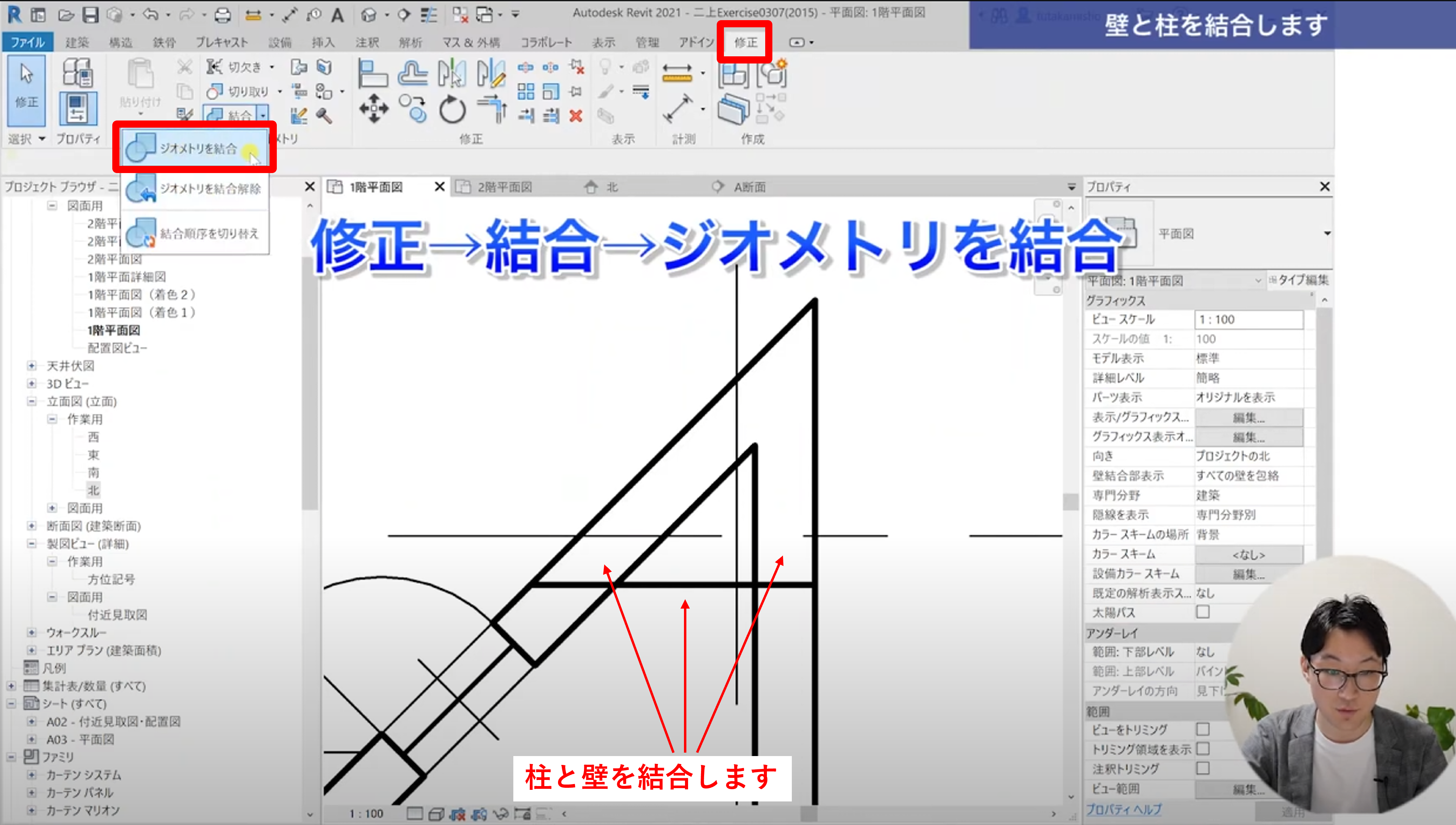The image size is (1456, 825).
Task: Switch to the 2階平面図 view tab
Action: pos(504,187)
